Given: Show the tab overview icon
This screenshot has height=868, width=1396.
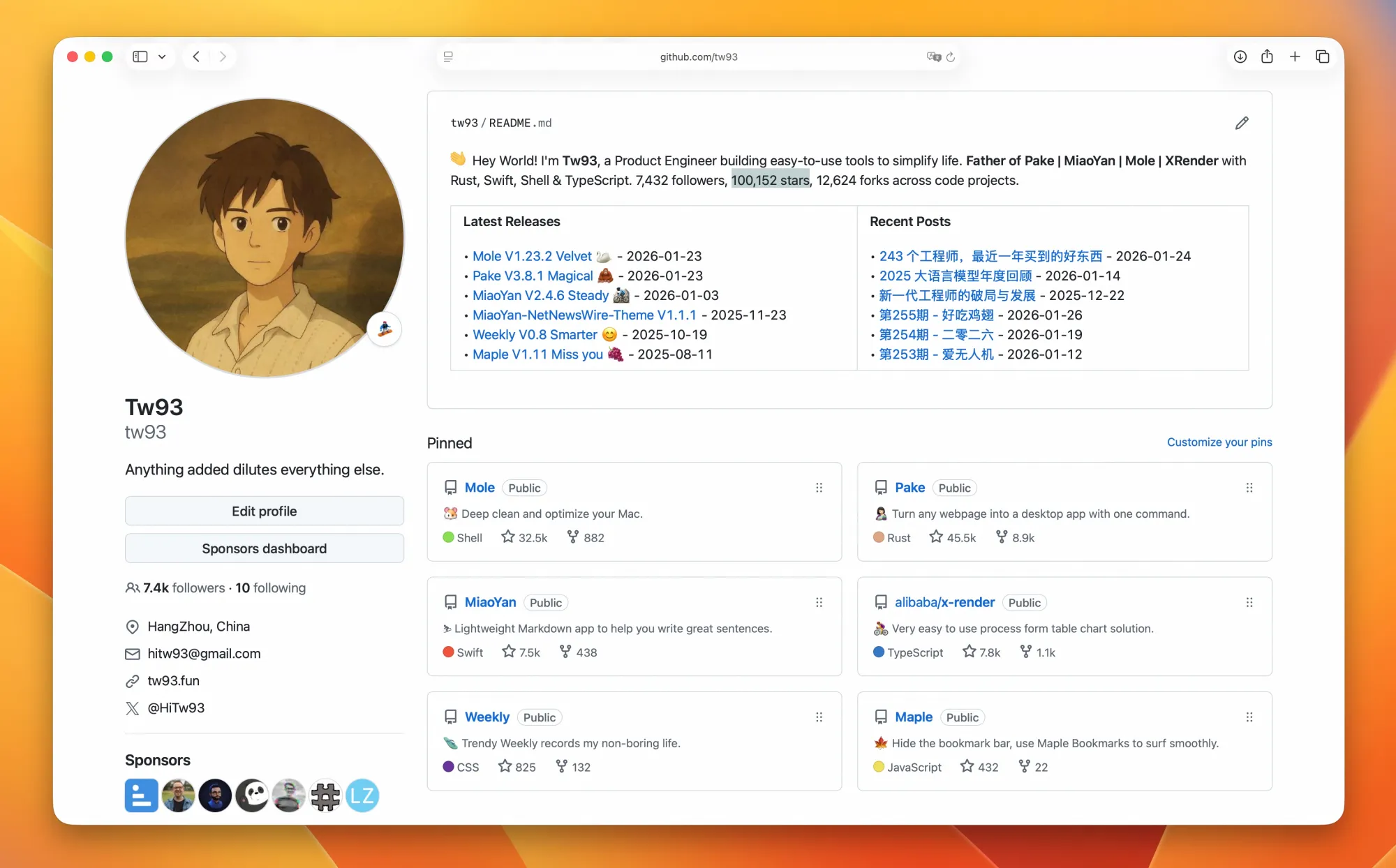Looking at the screenshot, I should [x=1322, y=57].
